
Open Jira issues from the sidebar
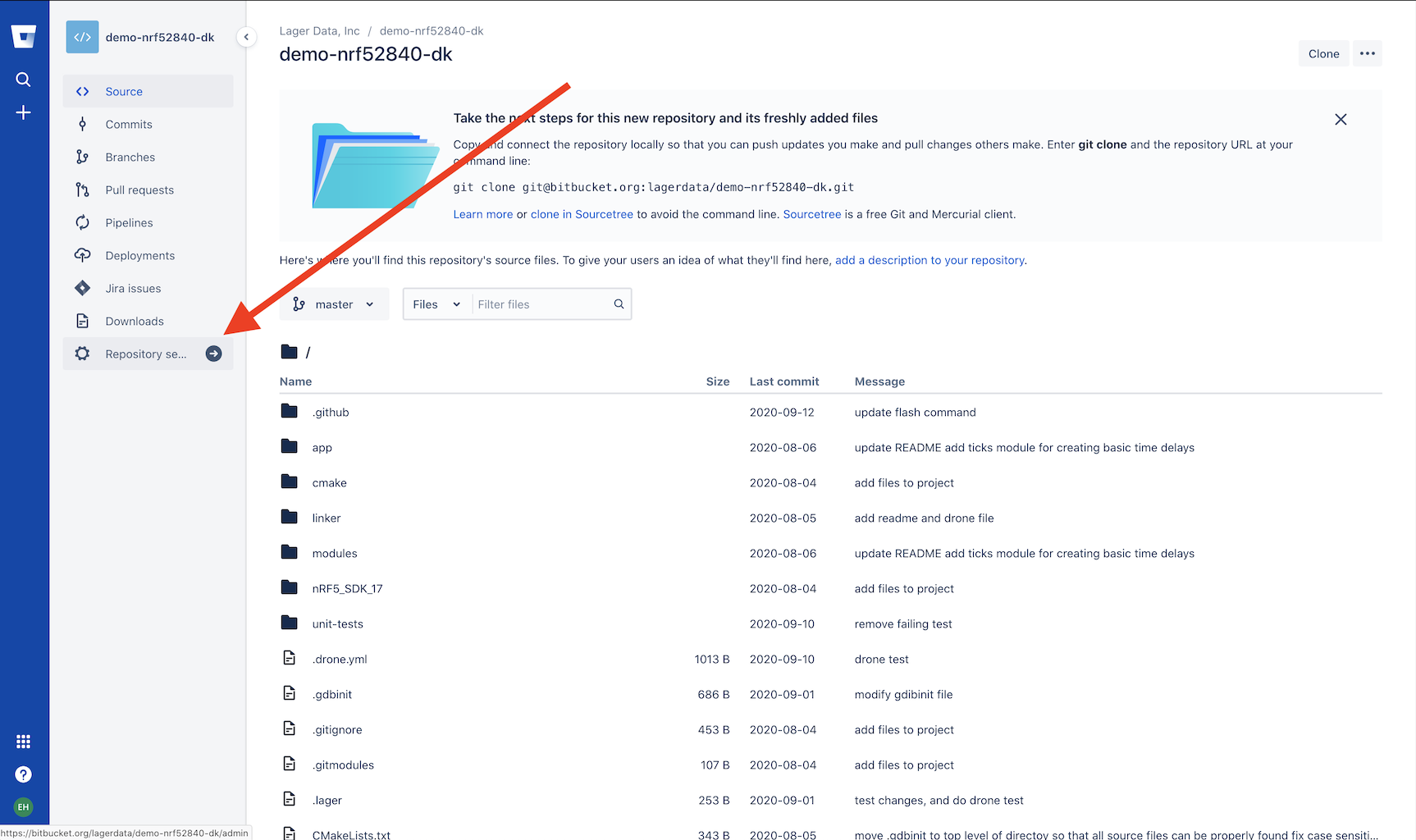coord(133,288)
